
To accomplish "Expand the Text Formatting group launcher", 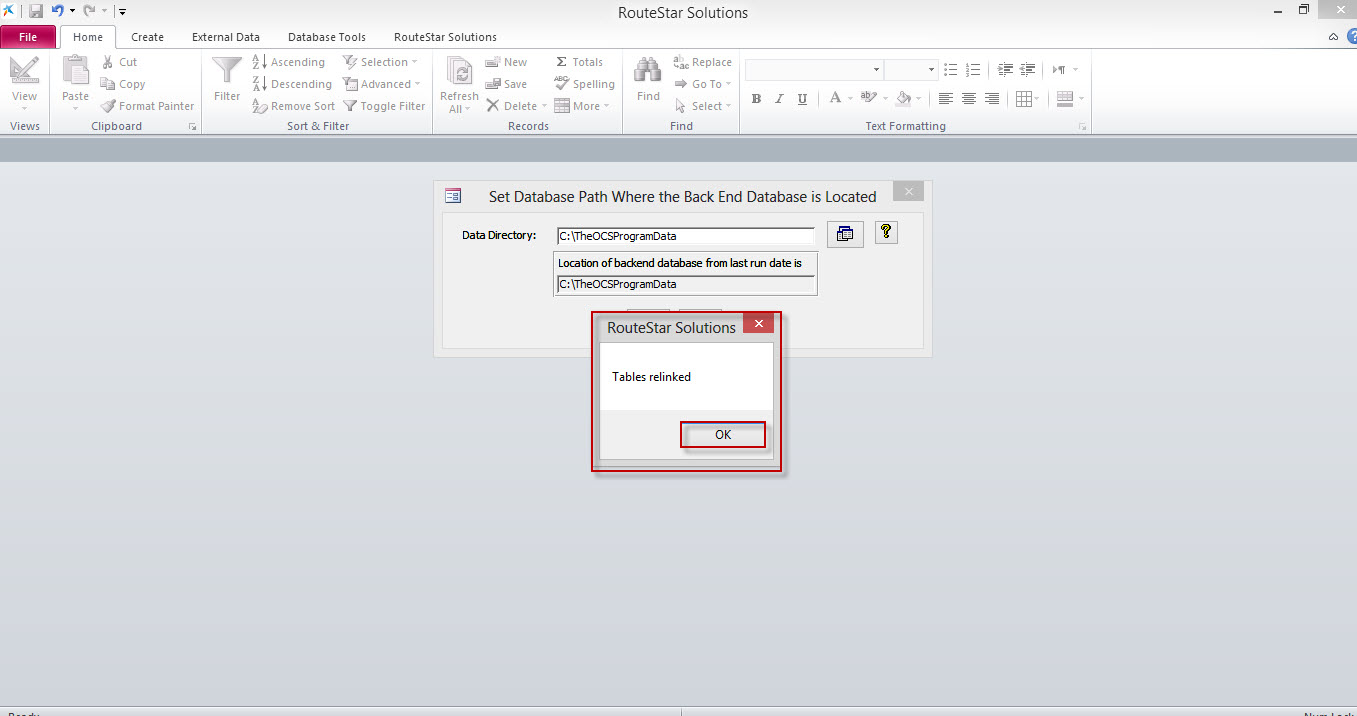I will [1082, 127].
